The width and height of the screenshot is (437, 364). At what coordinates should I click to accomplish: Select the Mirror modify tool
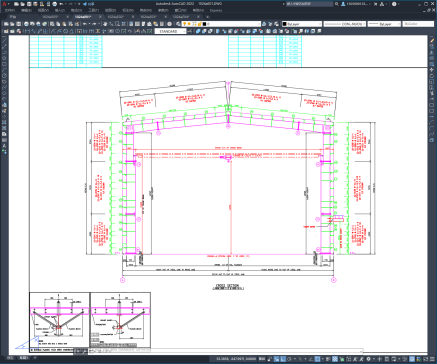(x=432, y=52)
